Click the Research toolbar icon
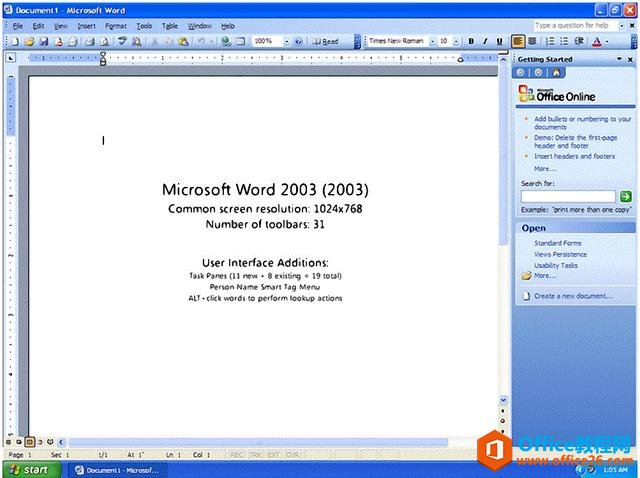This screenshot has height=478, width=640. click(x=136, y=41)
